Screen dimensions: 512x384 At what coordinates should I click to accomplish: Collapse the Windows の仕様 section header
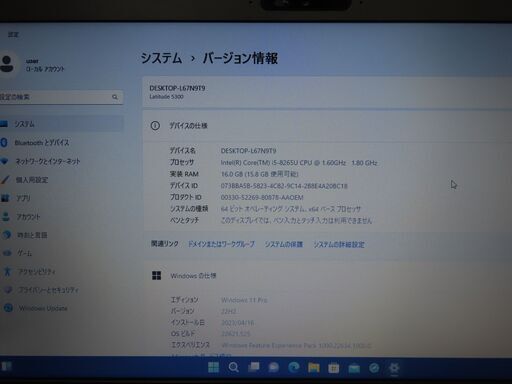click(327, 276)
